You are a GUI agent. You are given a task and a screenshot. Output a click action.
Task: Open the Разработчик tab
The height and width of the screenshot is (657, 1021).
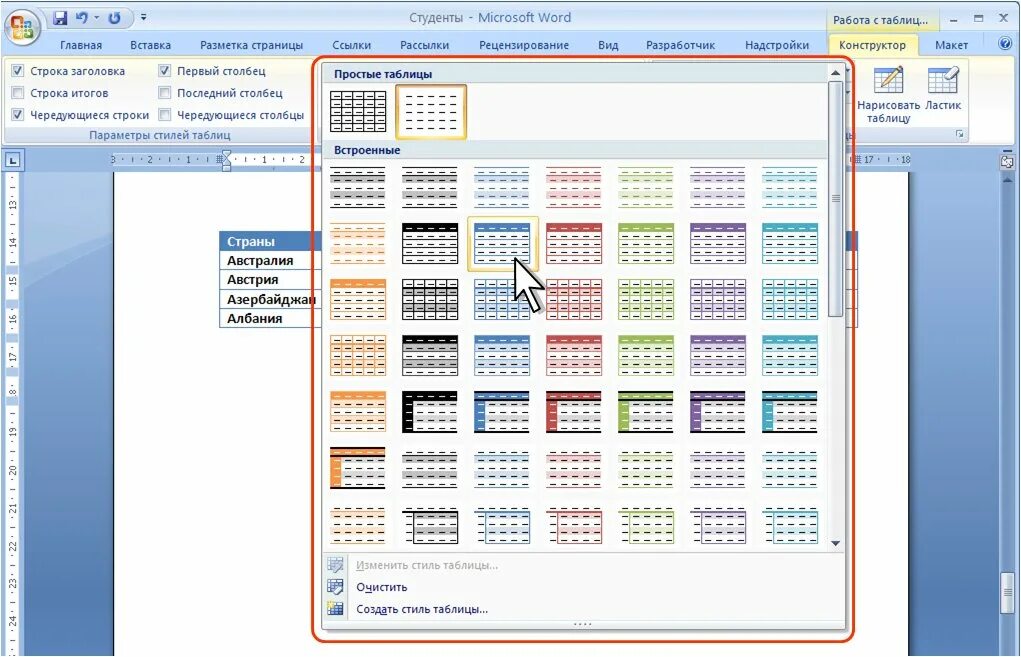point(680,45)
